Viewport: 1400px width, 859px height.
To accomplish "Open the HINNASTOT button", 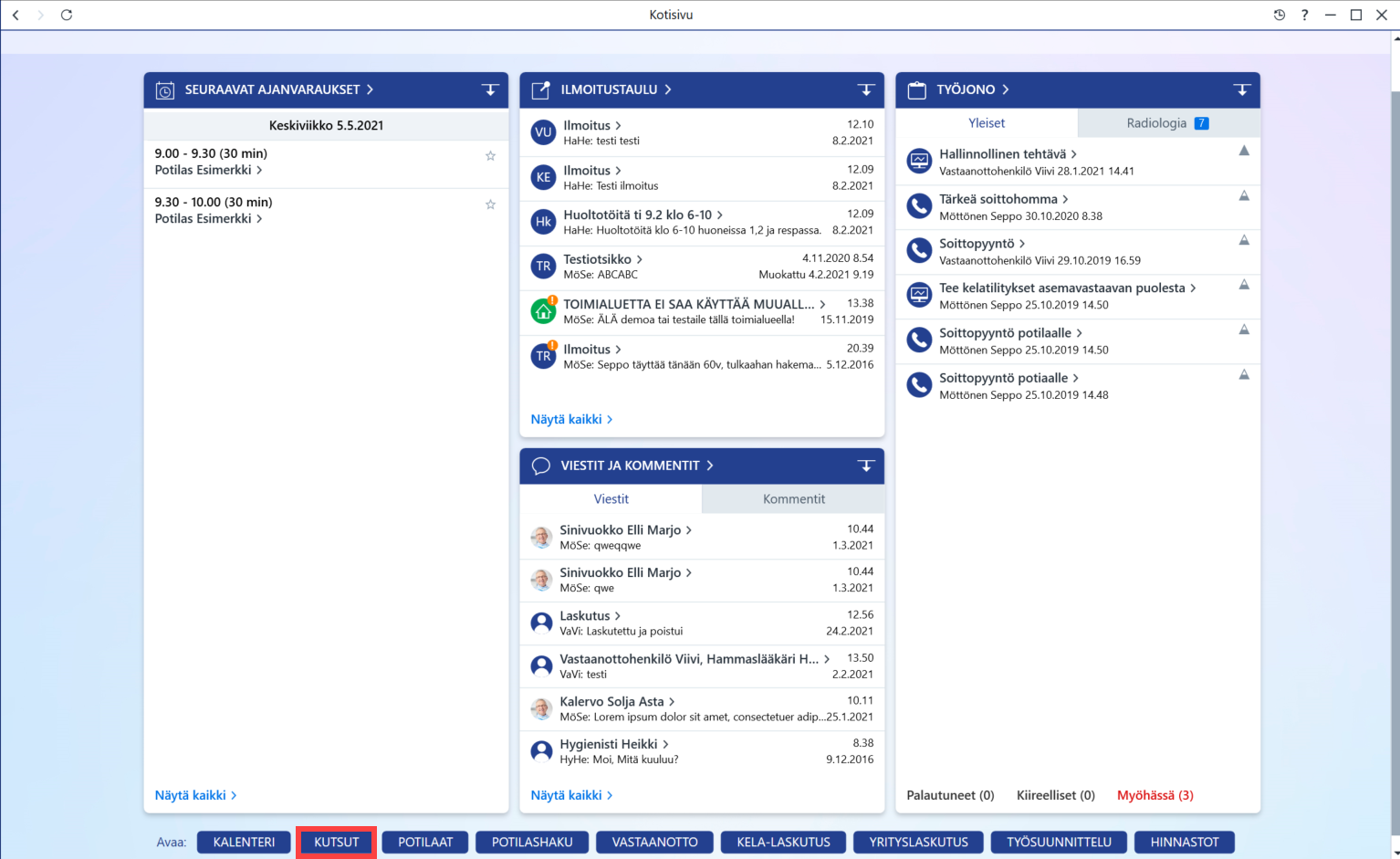I will tap(1185, 843).
